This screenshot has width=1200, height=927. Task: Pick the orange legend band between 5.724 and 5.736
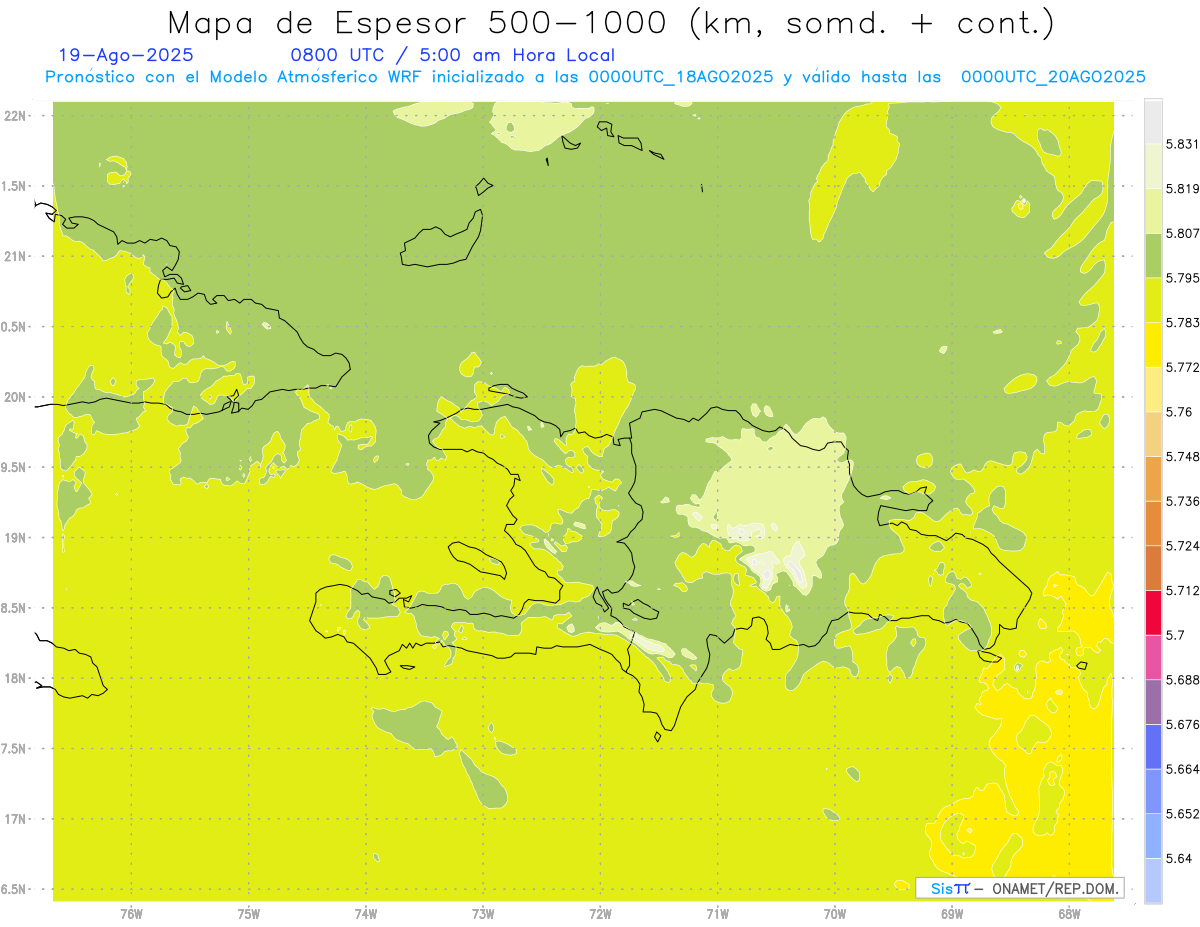coord(1153,523)
